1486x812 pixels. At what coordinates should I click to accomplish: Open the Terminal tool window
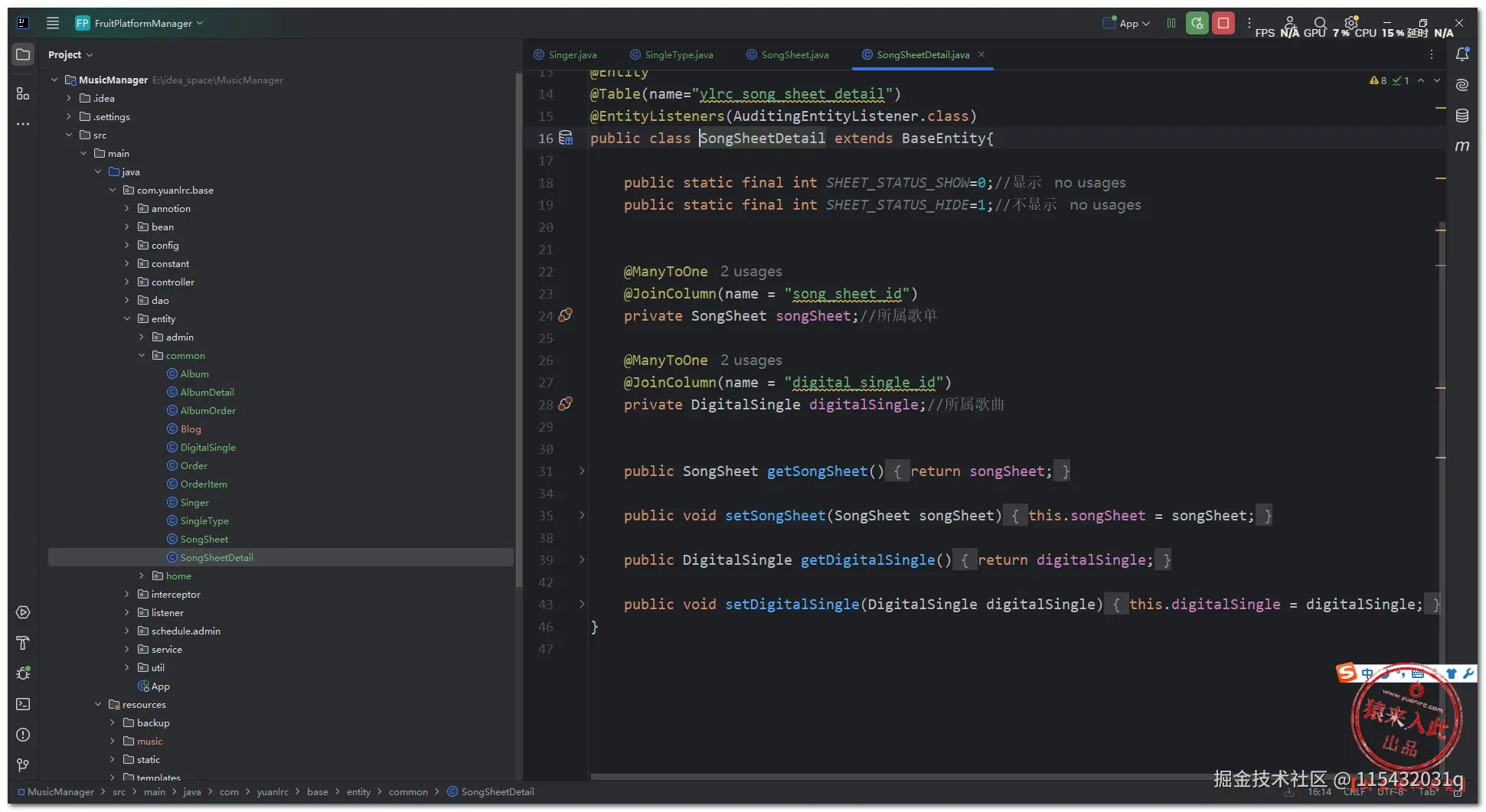(x=23, y=704)
